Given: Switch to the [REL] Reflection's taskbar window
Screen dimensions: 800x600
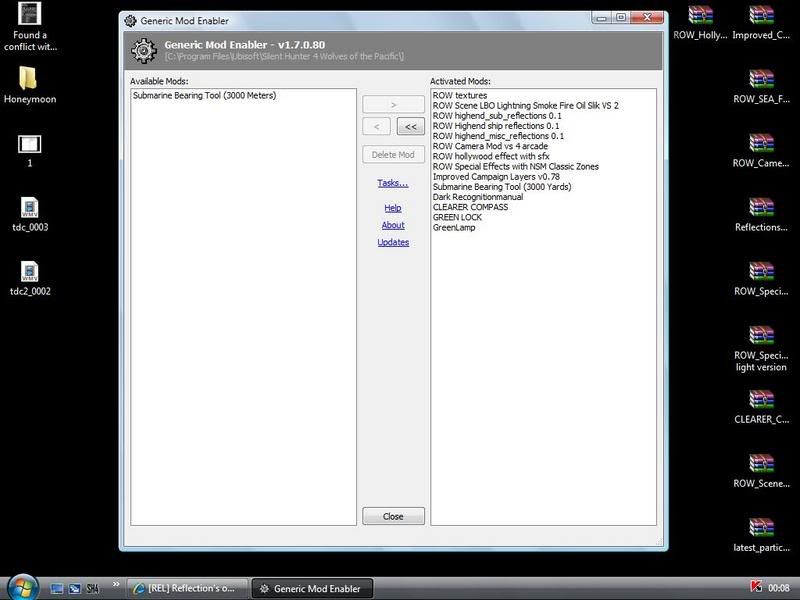Looking at the screenshot, I should point(187,588).
